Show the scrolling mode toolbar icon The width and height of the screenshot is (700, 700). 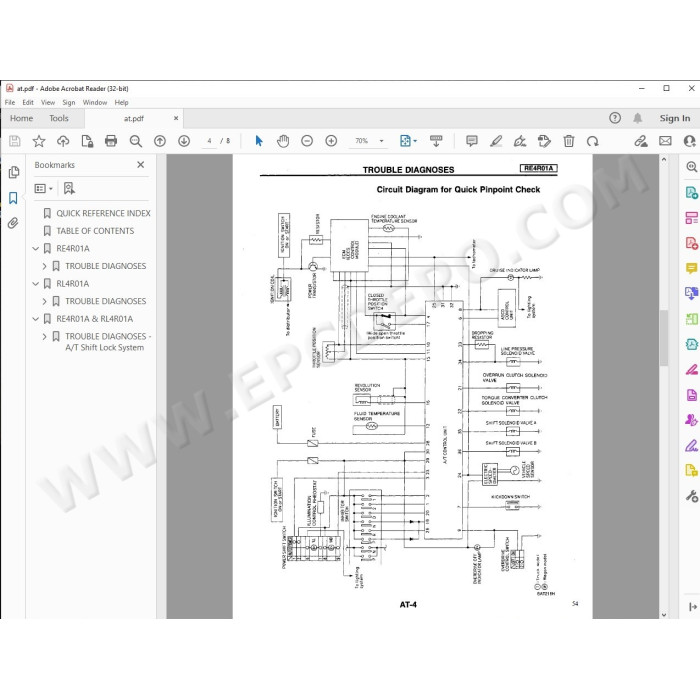[436, 141]
